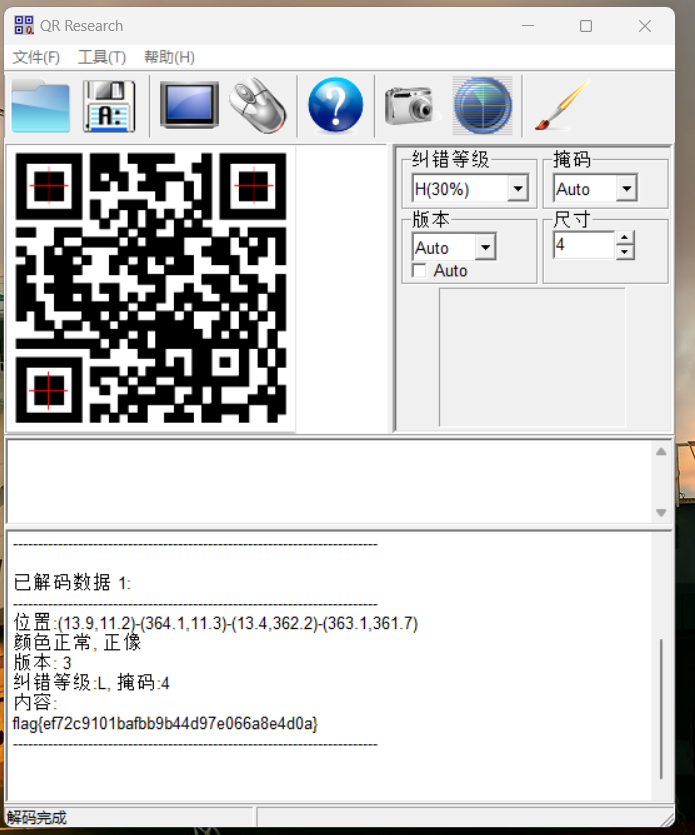Select the paintbrush tool icon
Viewport: 695px width, 835px height.
point(562,105)
